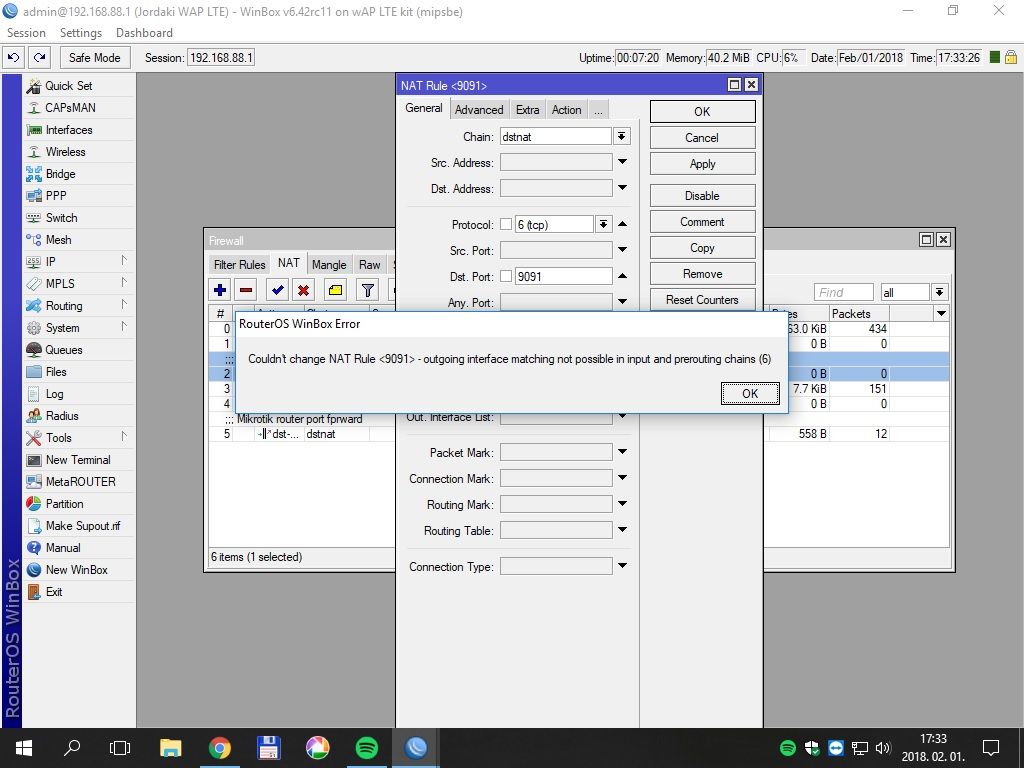The width and height of the screenshot is (1024, 768).
Task: Open the Firewall 'all' filter dropdown
Action: (x=939, y=292)
